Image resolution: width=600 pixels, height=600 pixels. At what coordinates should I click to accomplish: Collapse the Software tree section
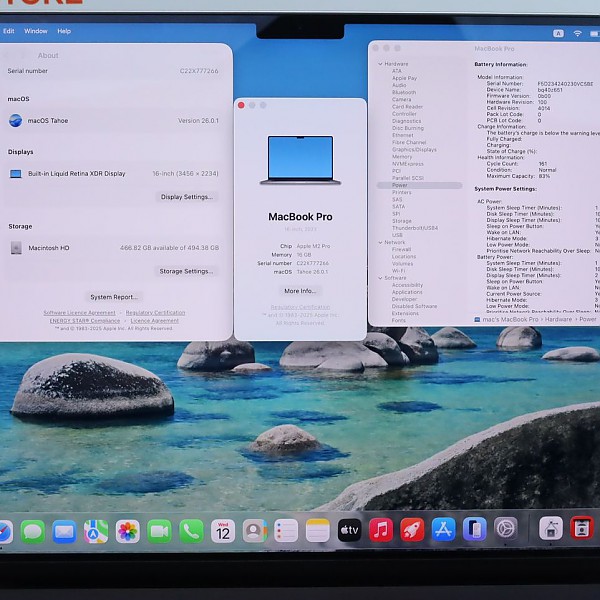point(378,278)
